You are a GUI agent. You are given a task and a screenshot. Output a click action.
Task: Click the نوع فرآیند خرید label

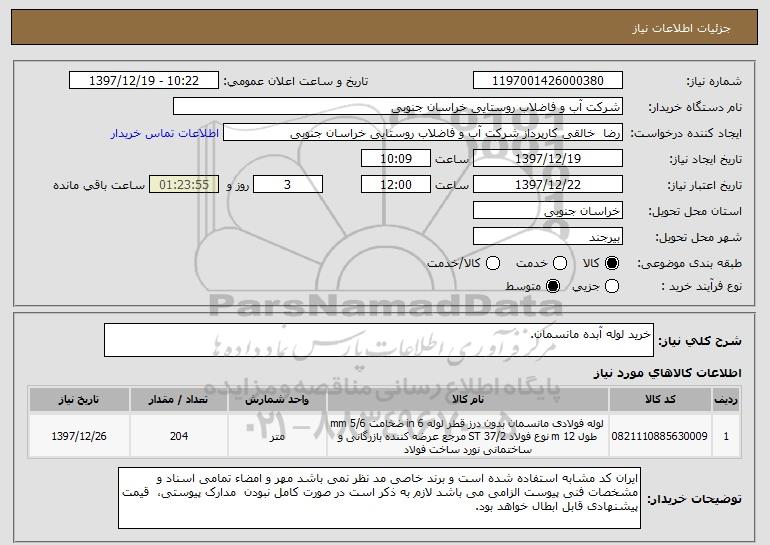click(x=702, y=286)
